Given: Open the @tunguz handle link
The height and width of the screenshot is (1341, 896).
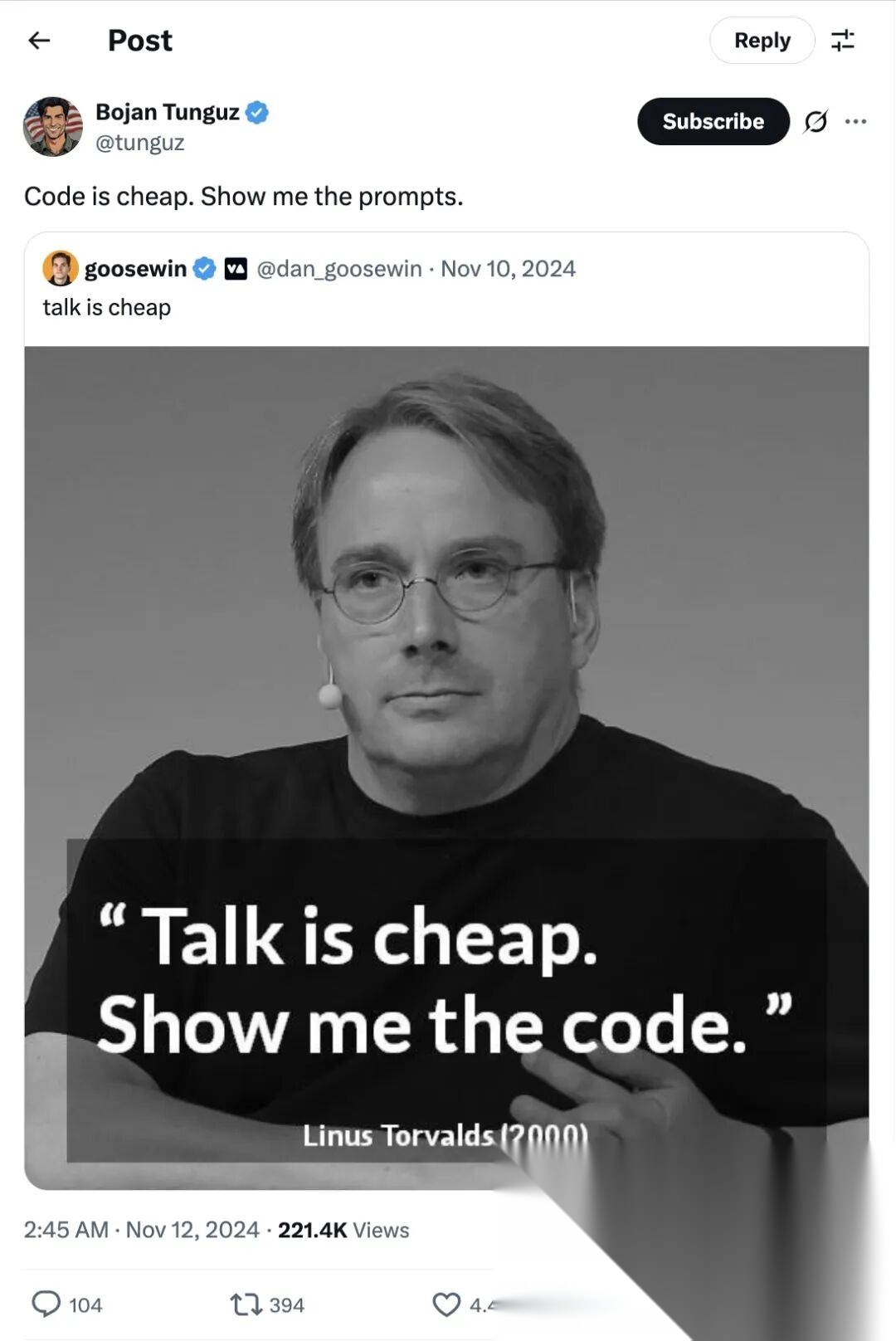Looking at the screenshot, I should click(139, 143).
